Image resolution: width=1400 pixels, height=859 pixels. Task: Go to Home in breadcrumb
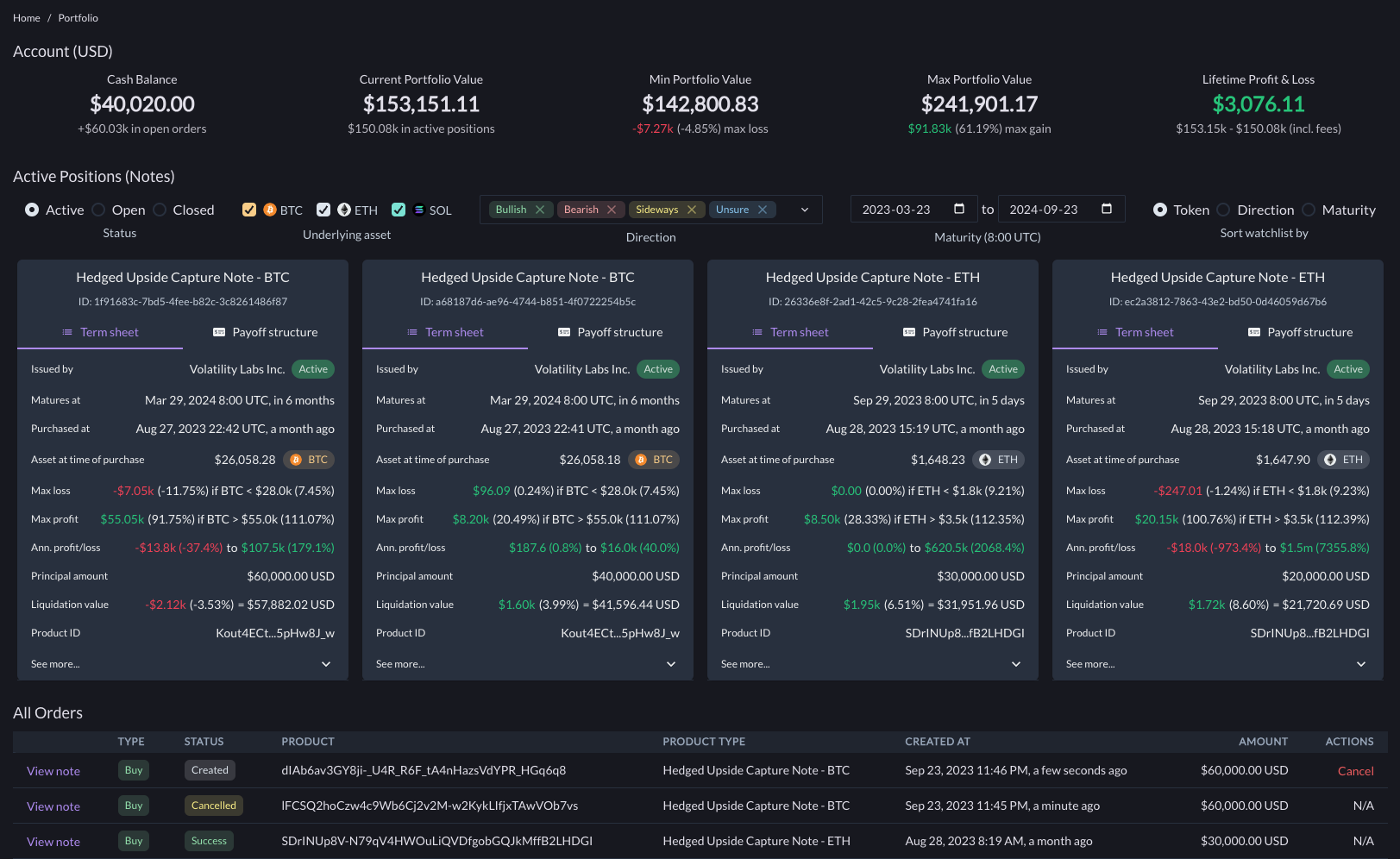(27, 18)
